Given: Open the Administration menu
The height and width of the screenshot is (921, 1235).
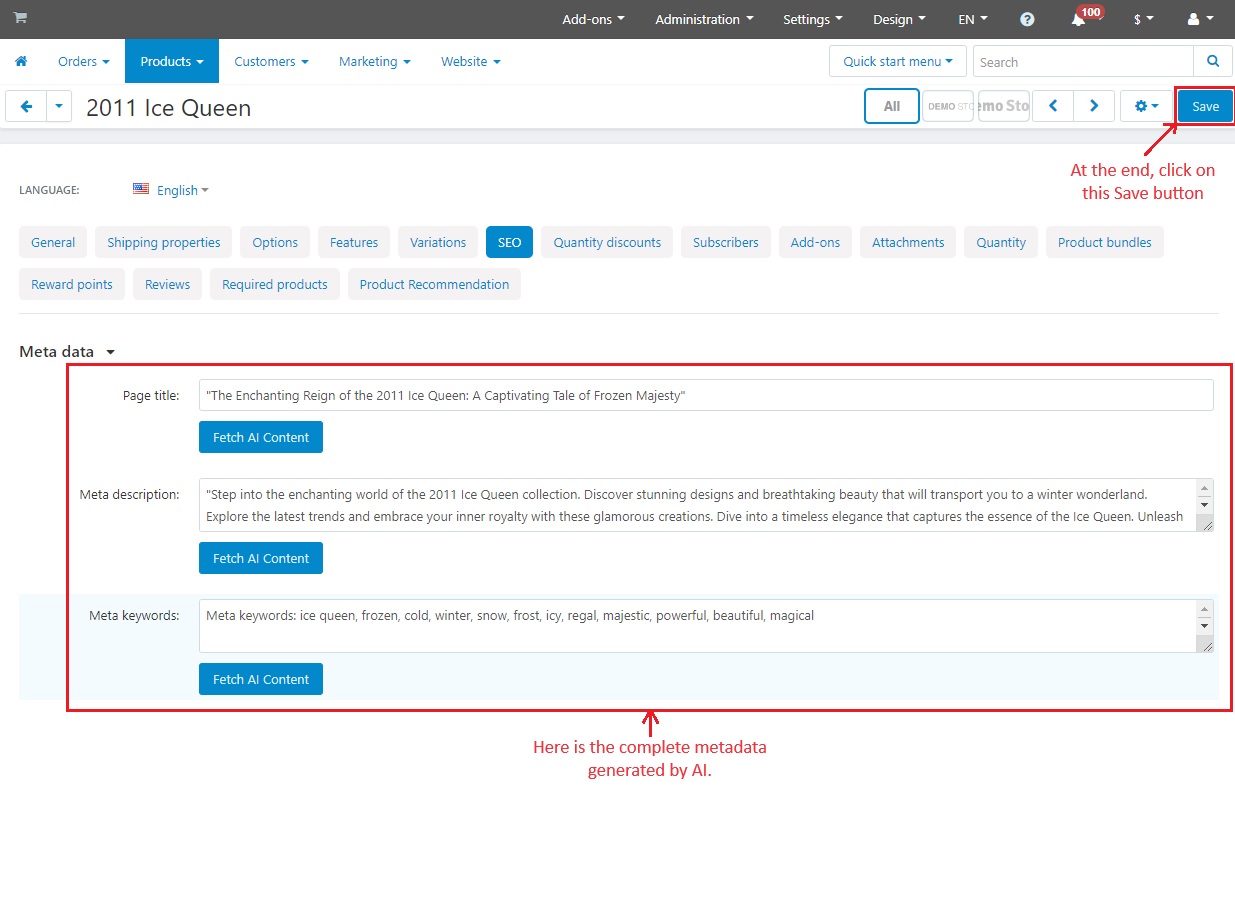Looking at the screenshot, I should [704, 19].
